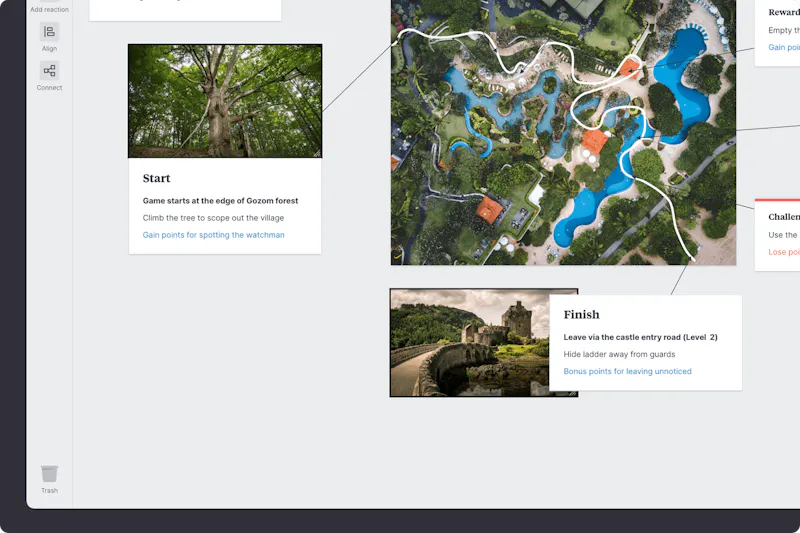This screenshot has height=533, width=800.
Task: Click the Start card heading
Action: click(x=157, y=178)
